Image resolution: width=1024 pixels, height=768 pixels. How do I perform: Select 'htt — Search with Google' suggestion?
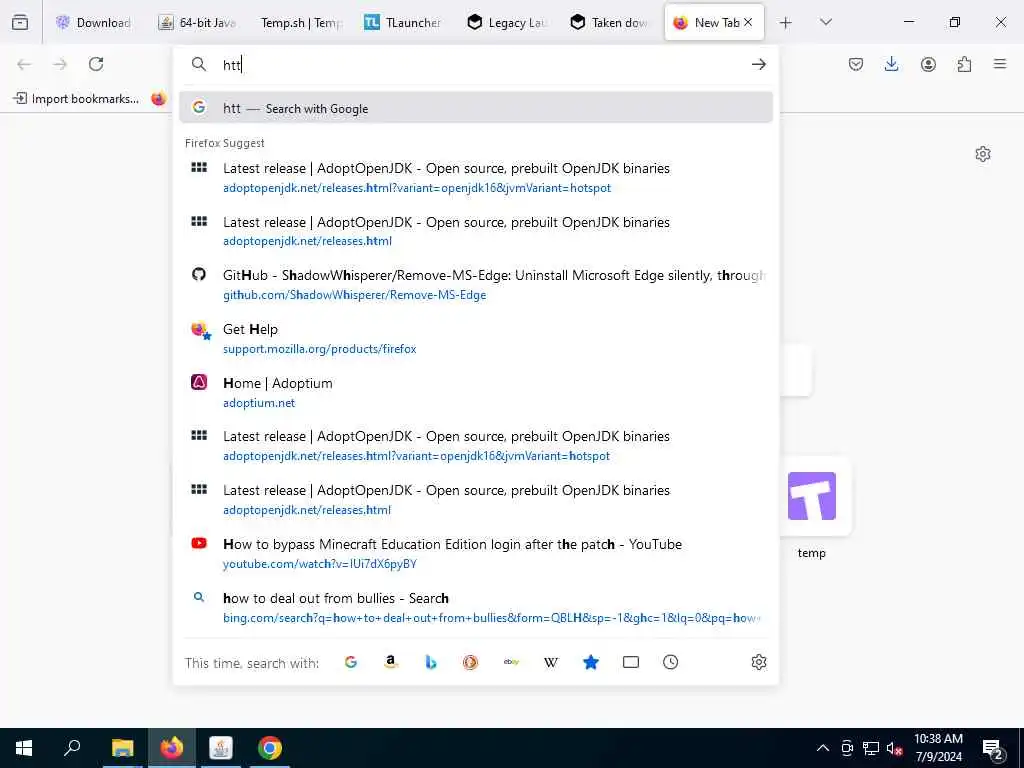click(x=475, y=108)
